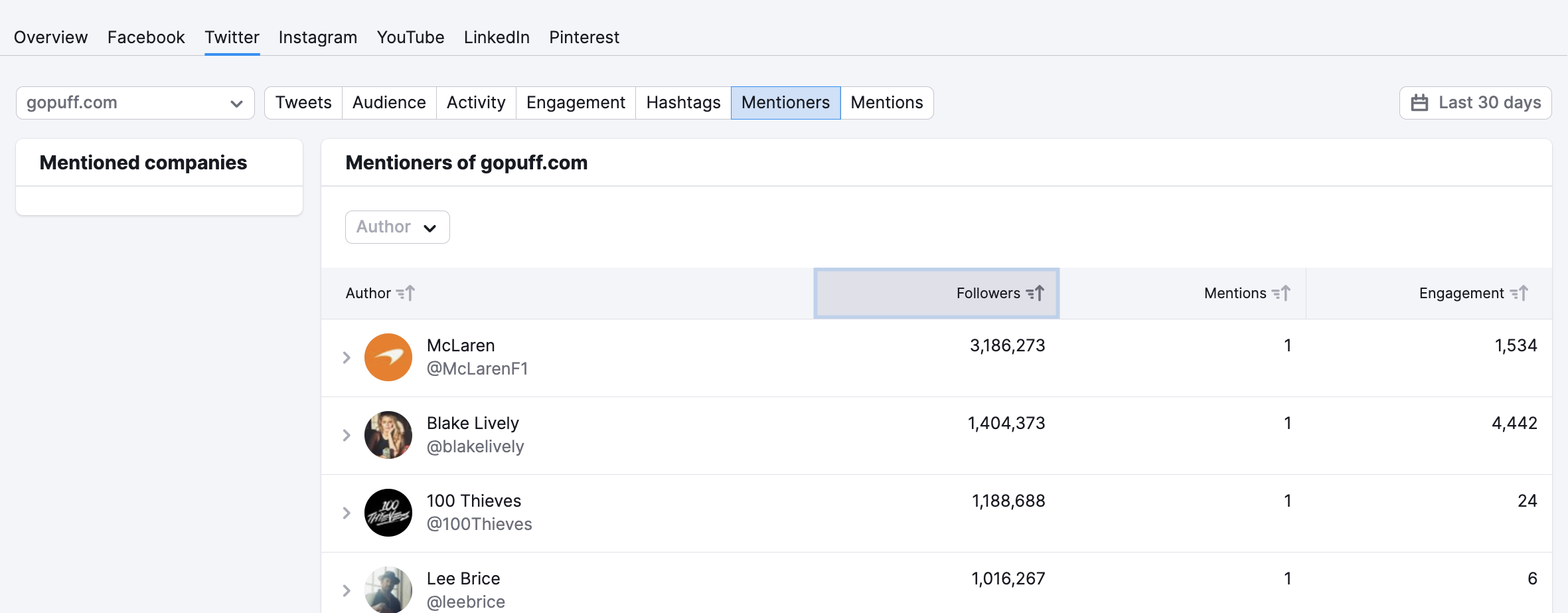Click the 100 Thieves author name
The width and height of the screenshot is (1568, 613).
click(474, 501)
